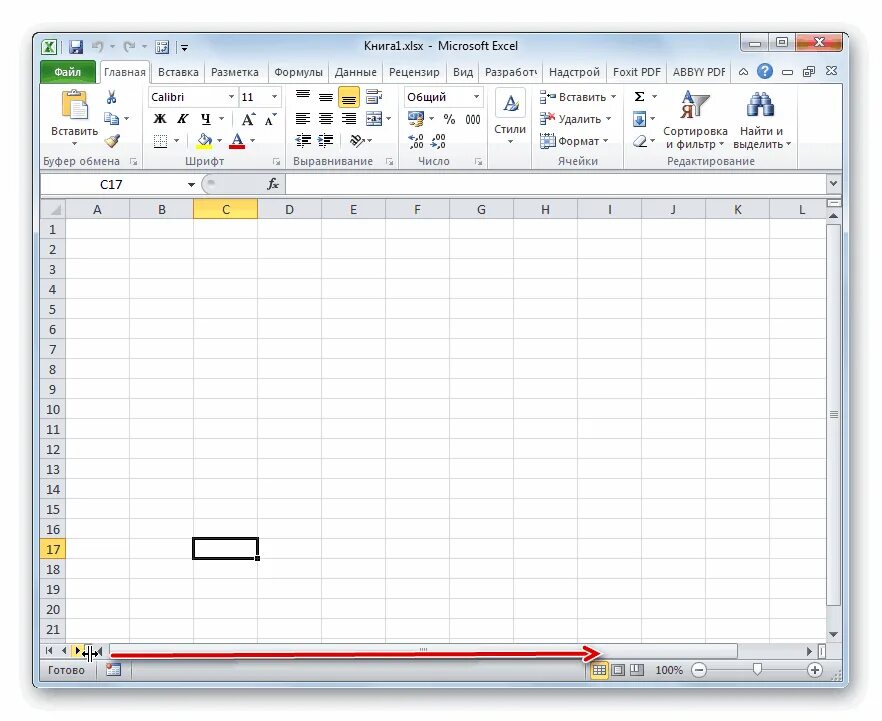The image size is (882, 721).
Task: Click the Name Box showing C17
Action: coord(111,184)
